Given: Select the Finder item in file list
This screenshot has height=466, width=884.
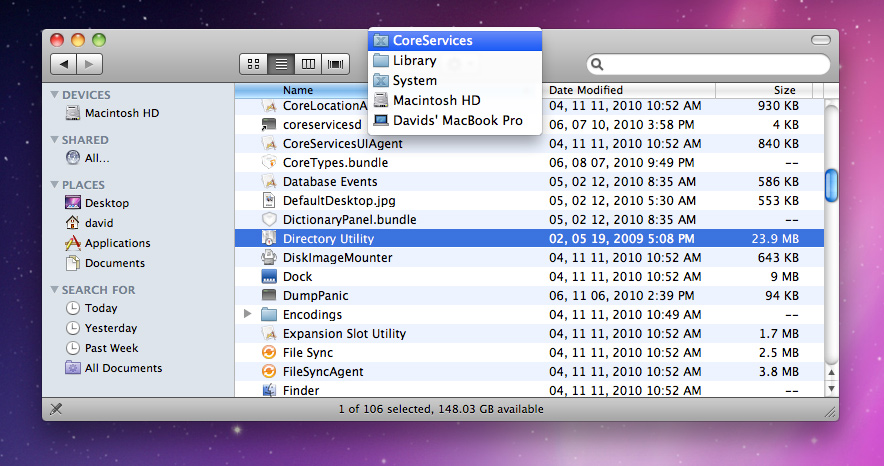Looking at the screenshot, I should point(300,391).
